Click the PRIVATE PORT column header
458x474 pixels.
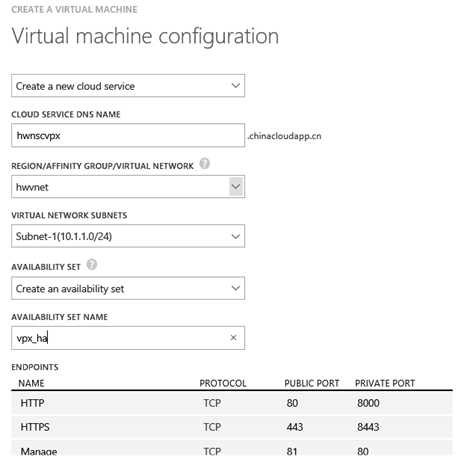385,383
